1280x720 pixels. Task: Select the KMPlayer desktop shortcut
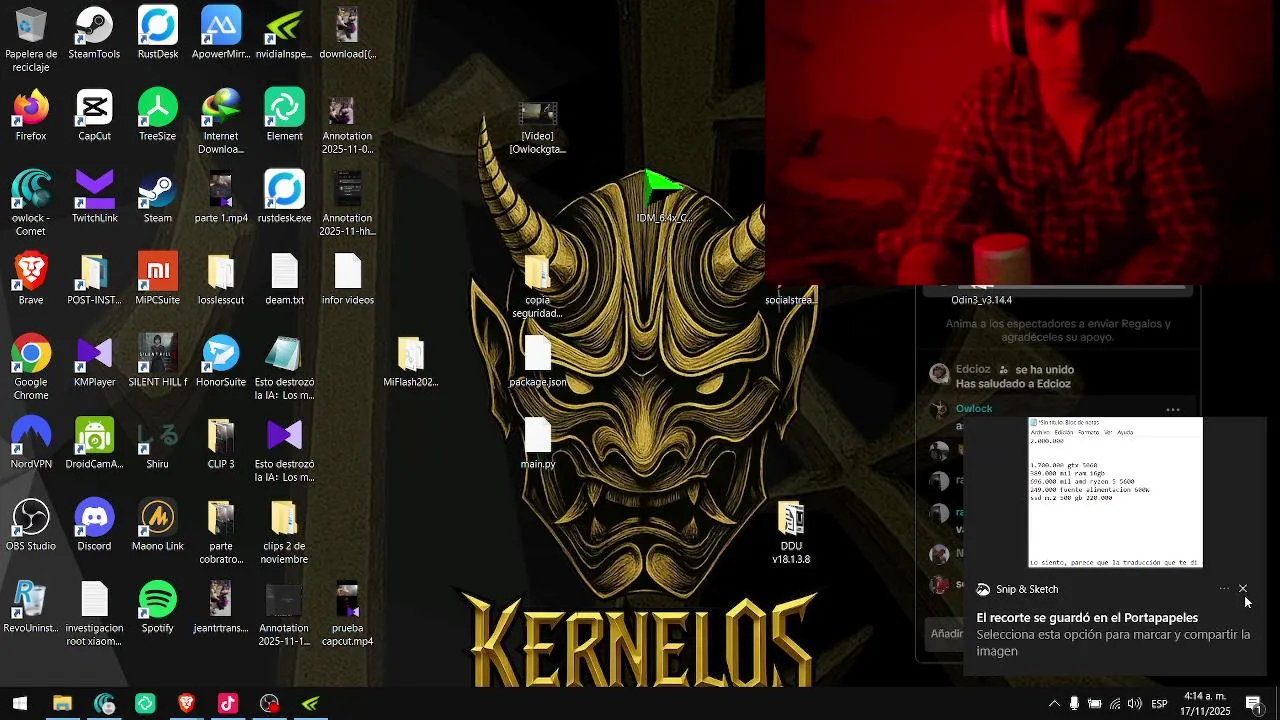click(94, 361)
